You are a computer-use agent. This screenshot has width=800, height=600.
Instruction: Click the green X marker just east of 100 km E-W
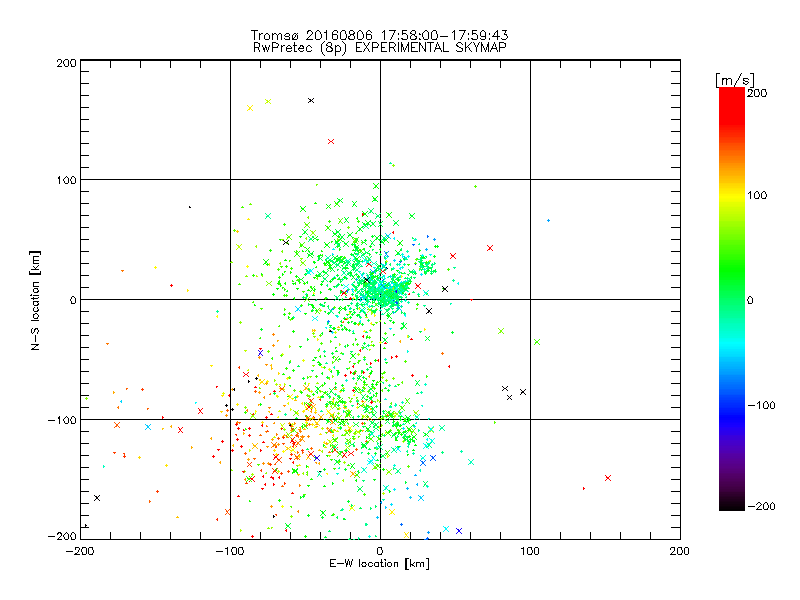coord(537,342)
